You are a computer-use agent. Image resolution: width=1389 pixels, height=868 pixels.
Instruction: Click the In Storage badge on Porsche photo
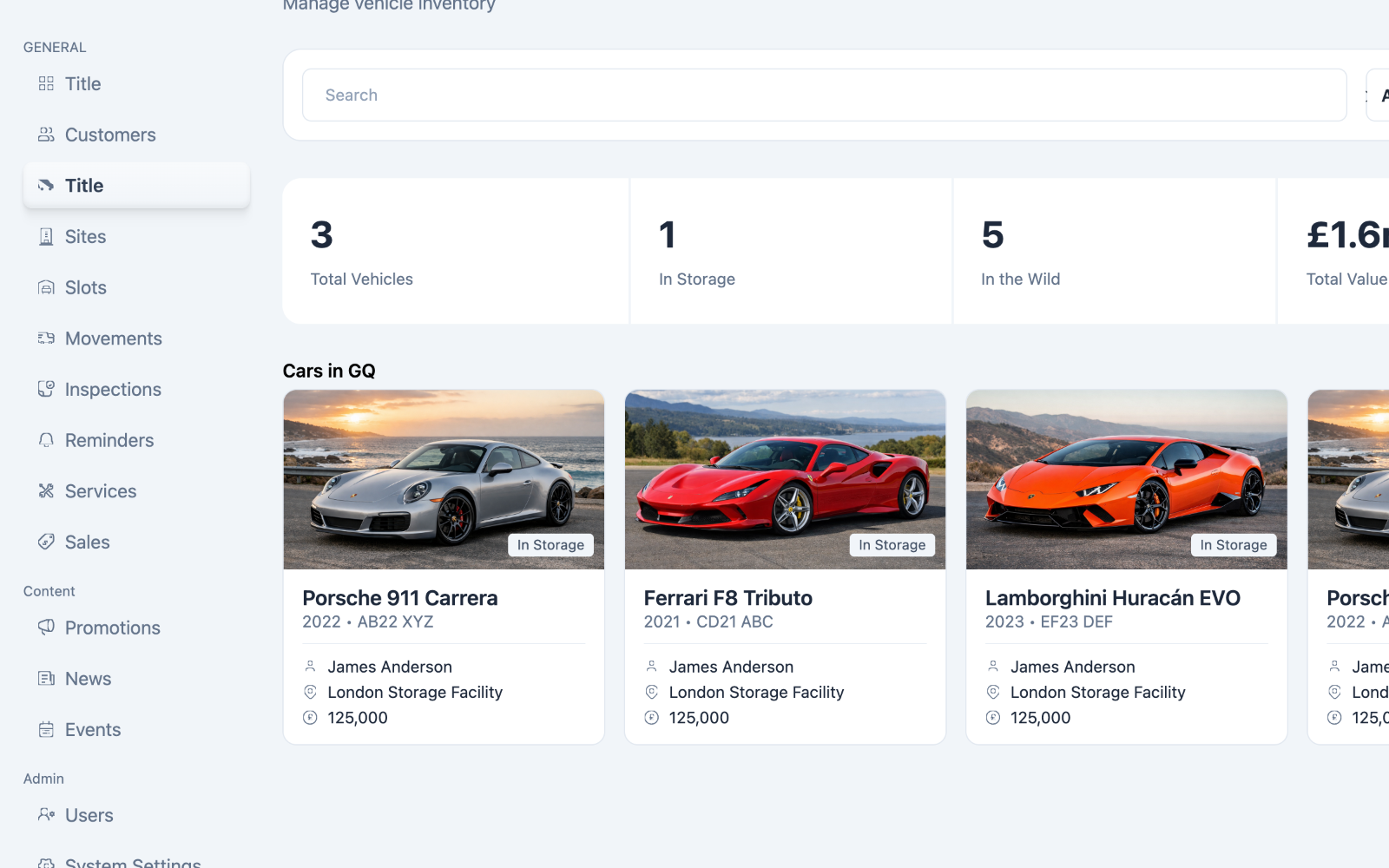pyautogui.click(x=550, y=545)
